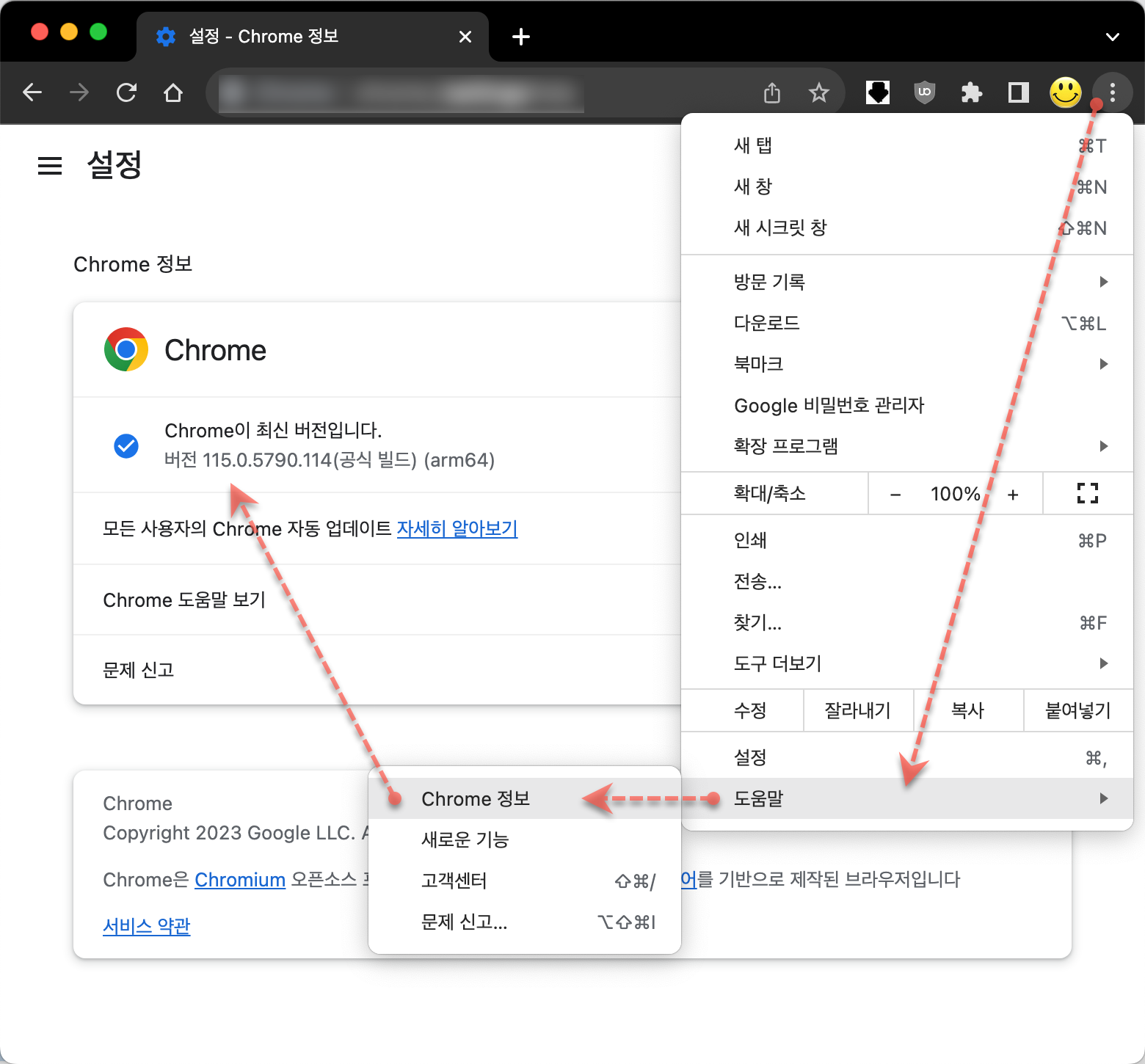Image resolution: width=1145 pixels, height=1064 pixels.
Task: Click the version 115.0.5790.114 text
Action: tap(330, 460)
